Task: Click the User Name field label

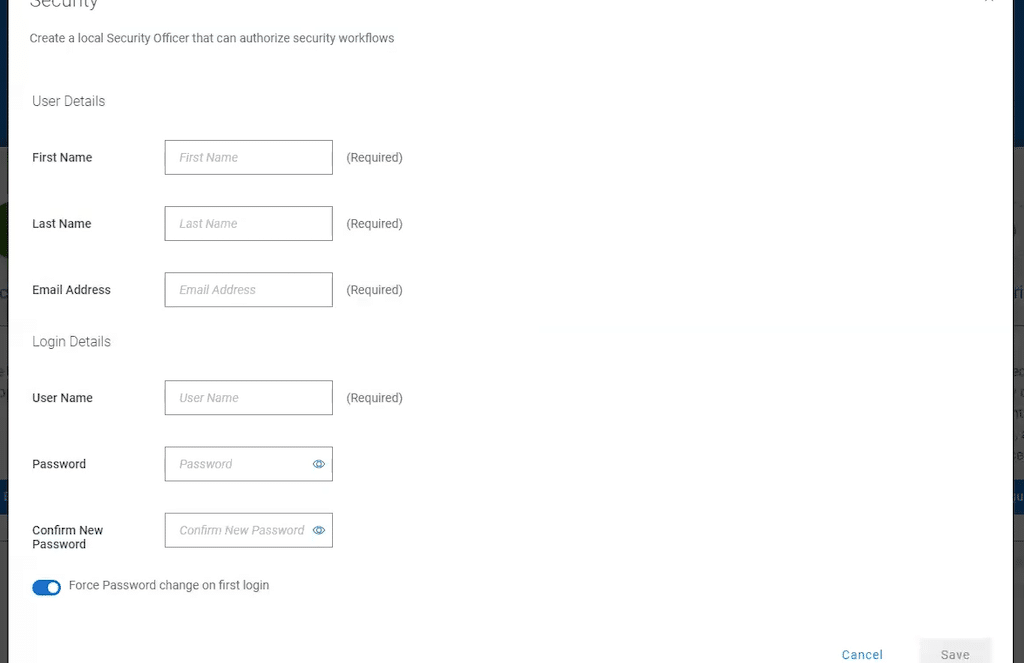Action: (62, 398)
